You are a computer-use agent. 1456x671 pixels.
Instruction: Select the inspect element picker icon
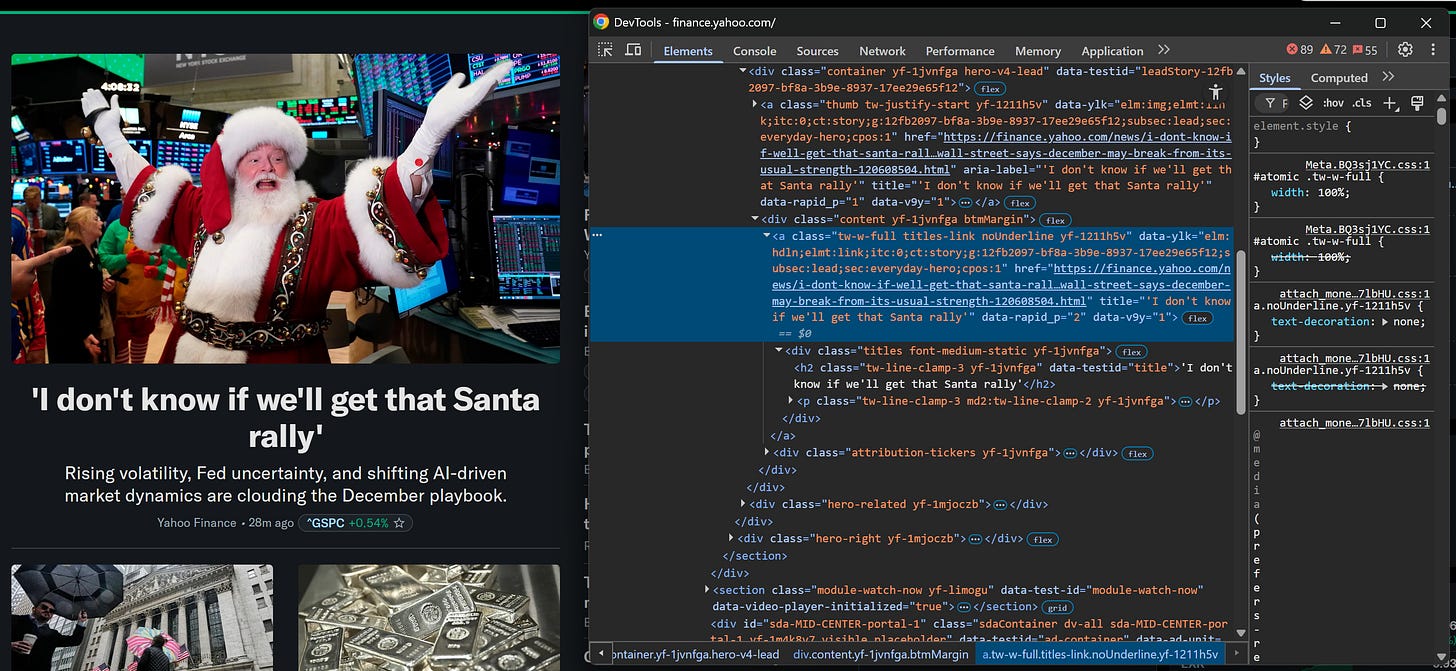pyautogui.click(x=604, y=49)
